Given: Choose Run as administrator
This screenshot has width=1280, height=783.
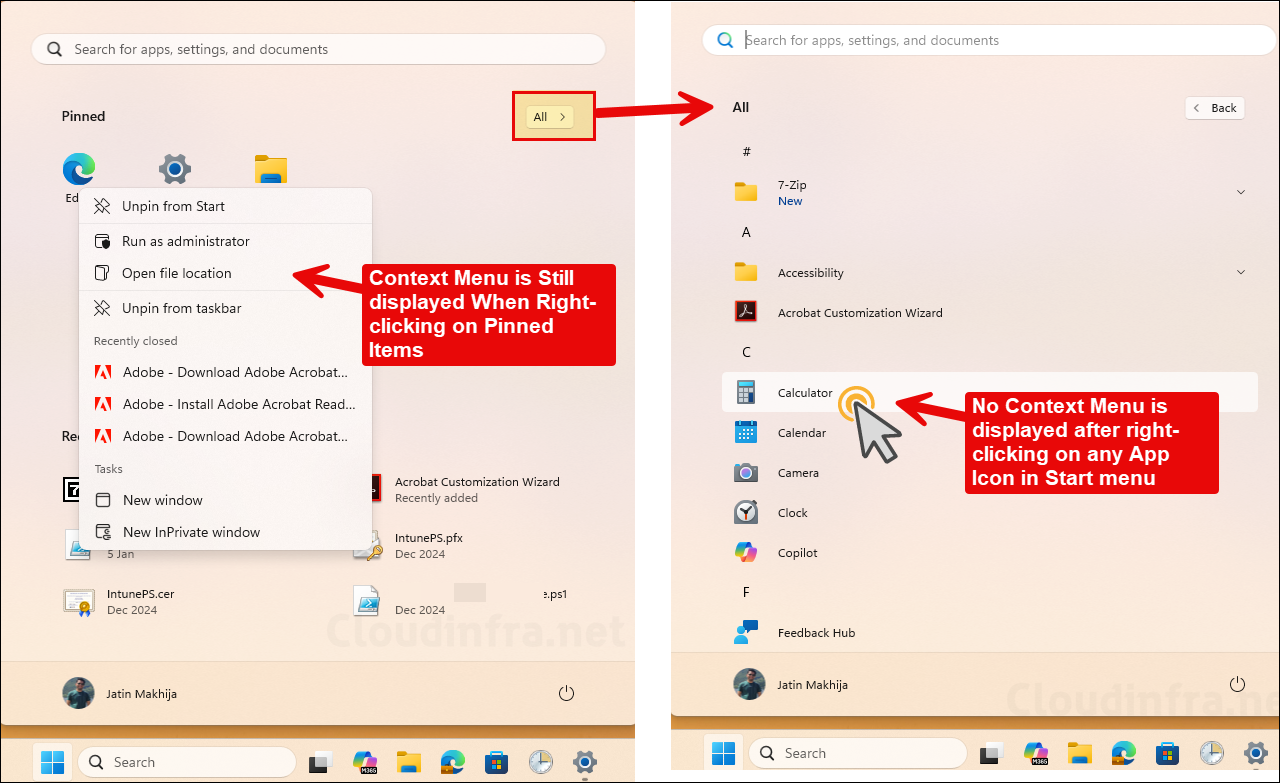Looking at the screenshot, I should pyautogui.click(x=225, y=241).
